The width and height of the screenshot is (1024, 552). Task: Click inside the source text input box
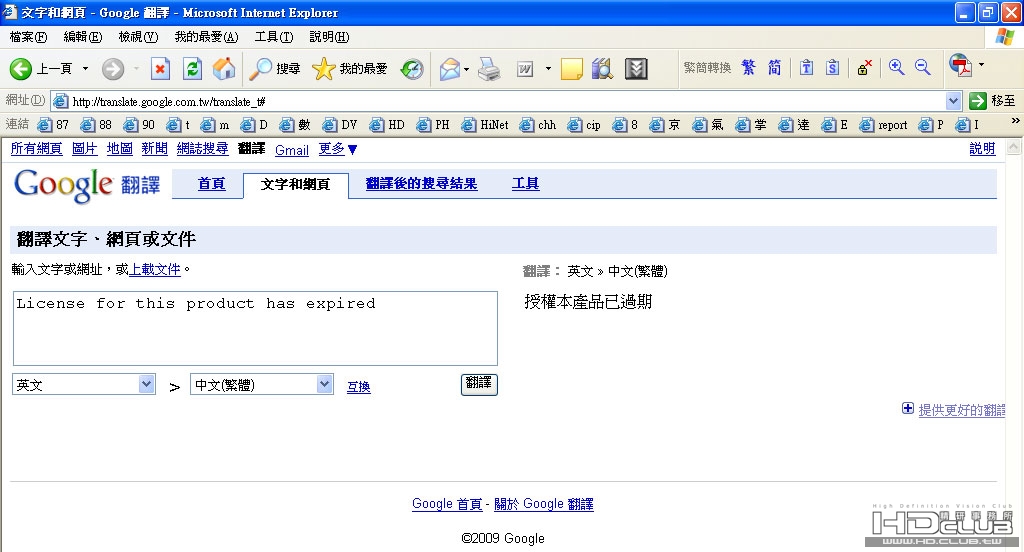pyautogui.click(x=255, y=329)
